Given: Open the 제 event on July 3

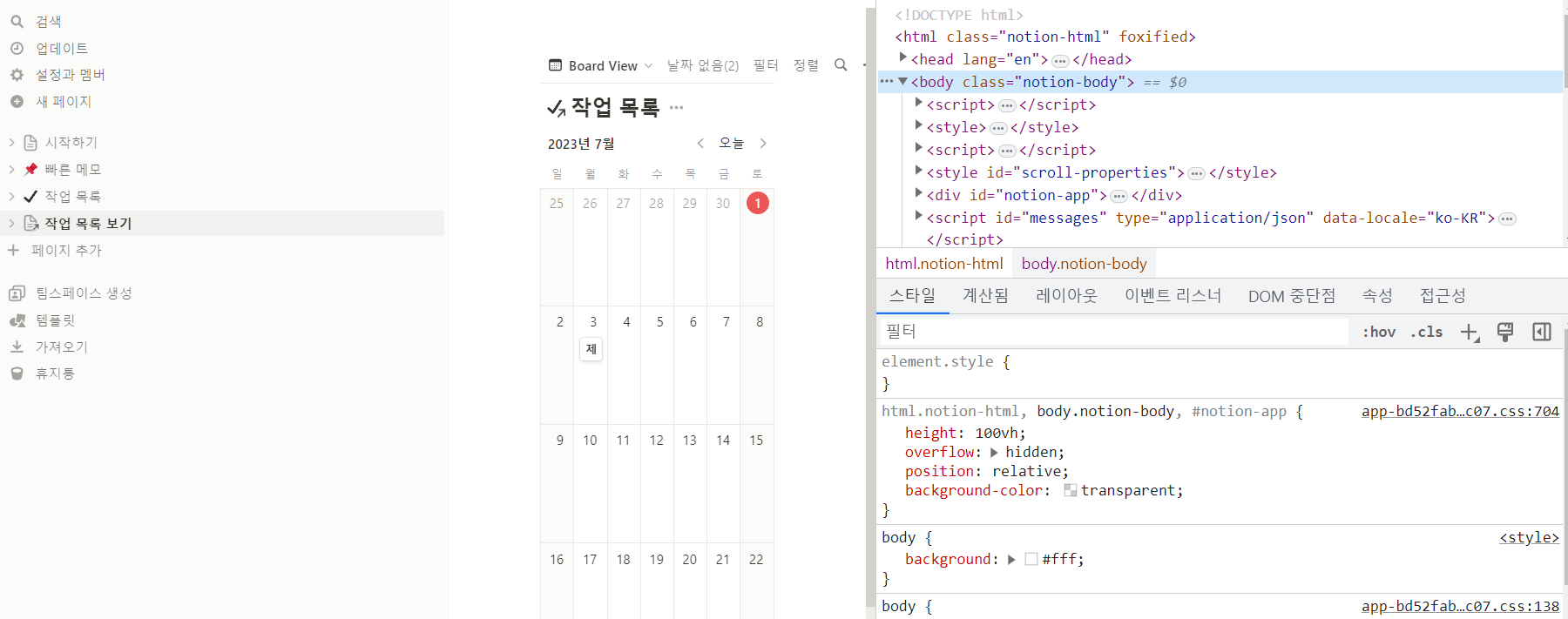Looking at the screenshot, I should point(591,349).
